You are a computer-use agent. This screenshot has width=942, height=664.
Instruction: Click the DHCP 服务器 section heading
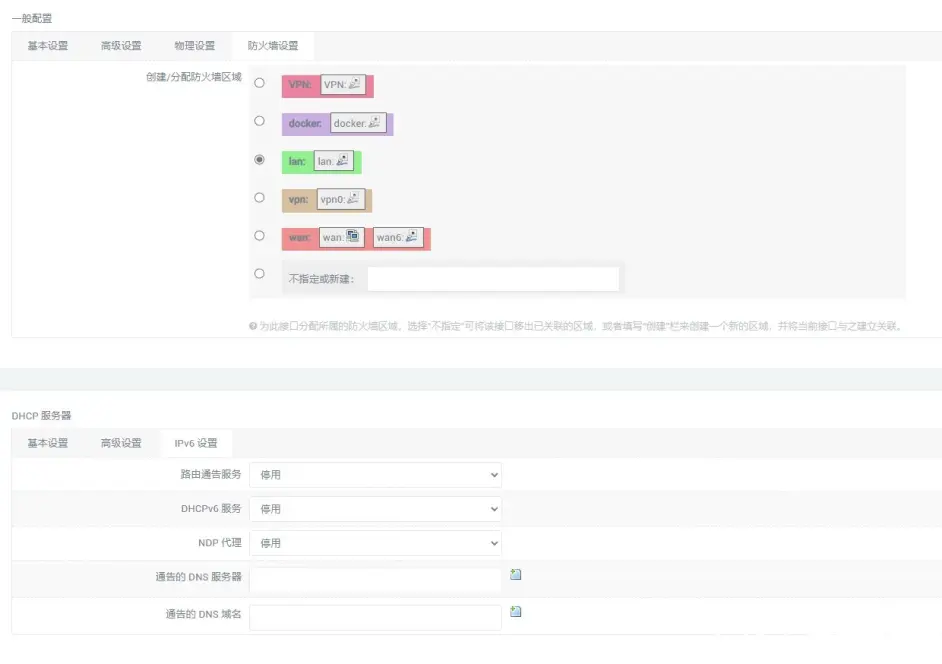point(41,416)
